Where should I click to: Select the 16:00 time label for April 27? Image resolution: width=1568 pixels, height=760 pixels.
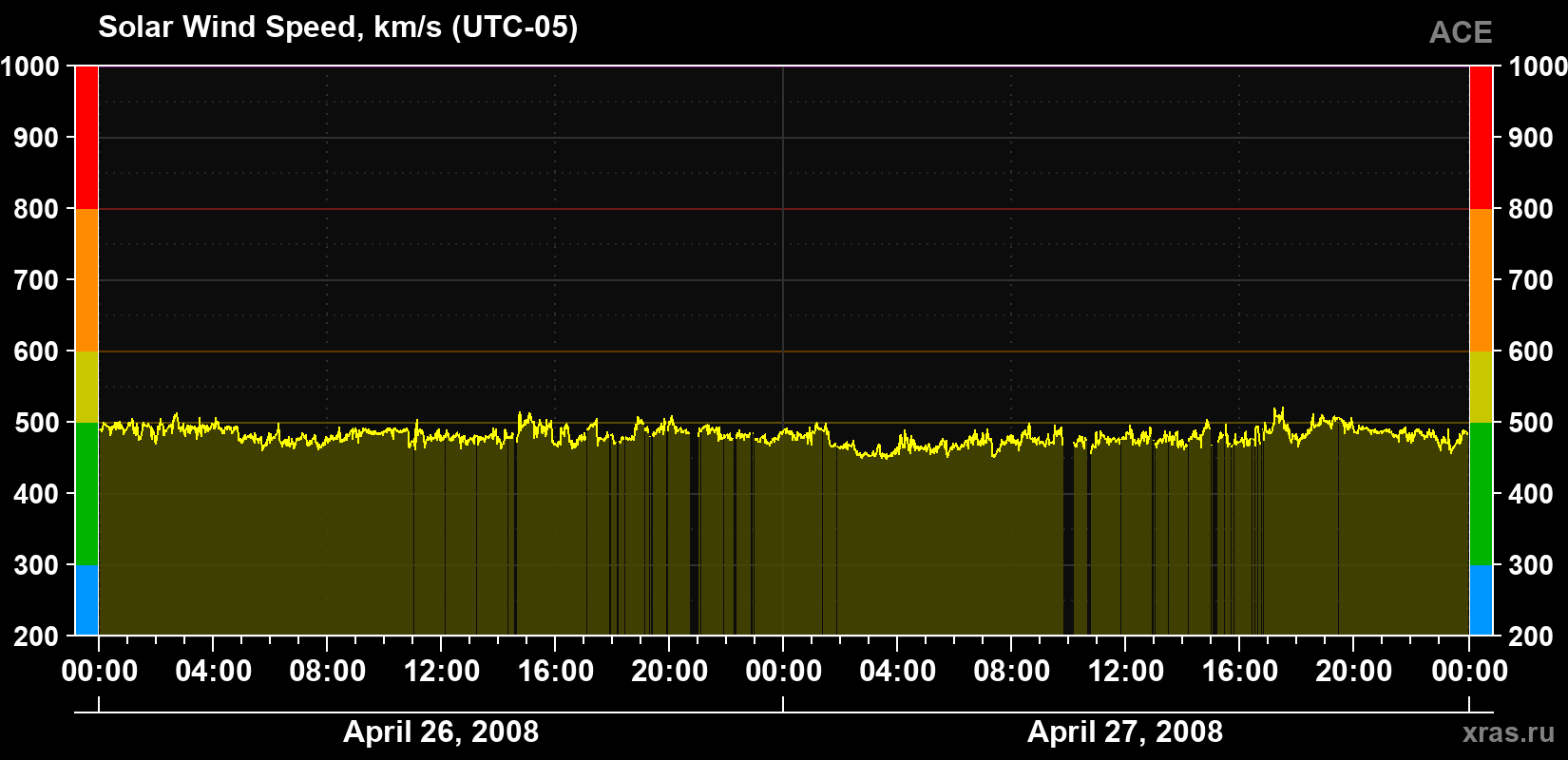click(x=1239, y=672)
